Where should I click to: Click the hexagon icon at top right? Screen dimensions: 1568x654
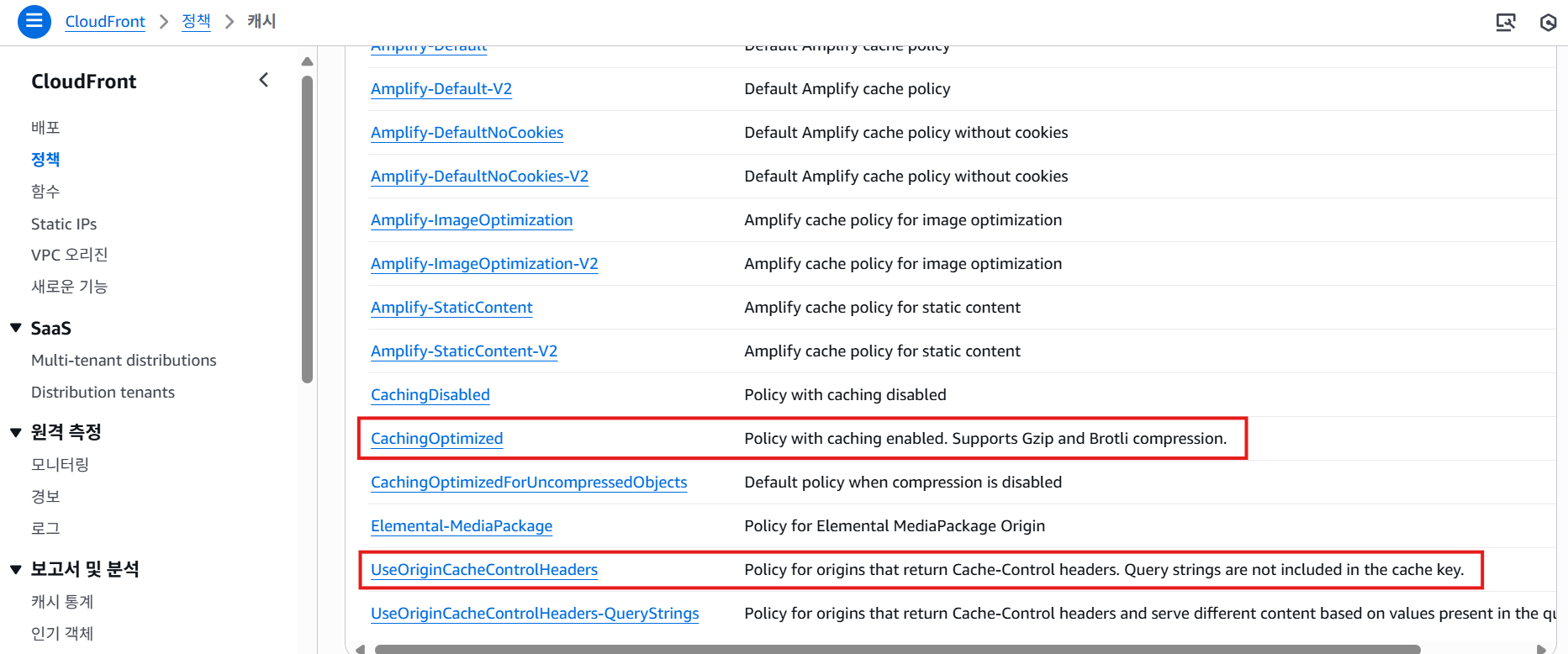point(1548,23)
